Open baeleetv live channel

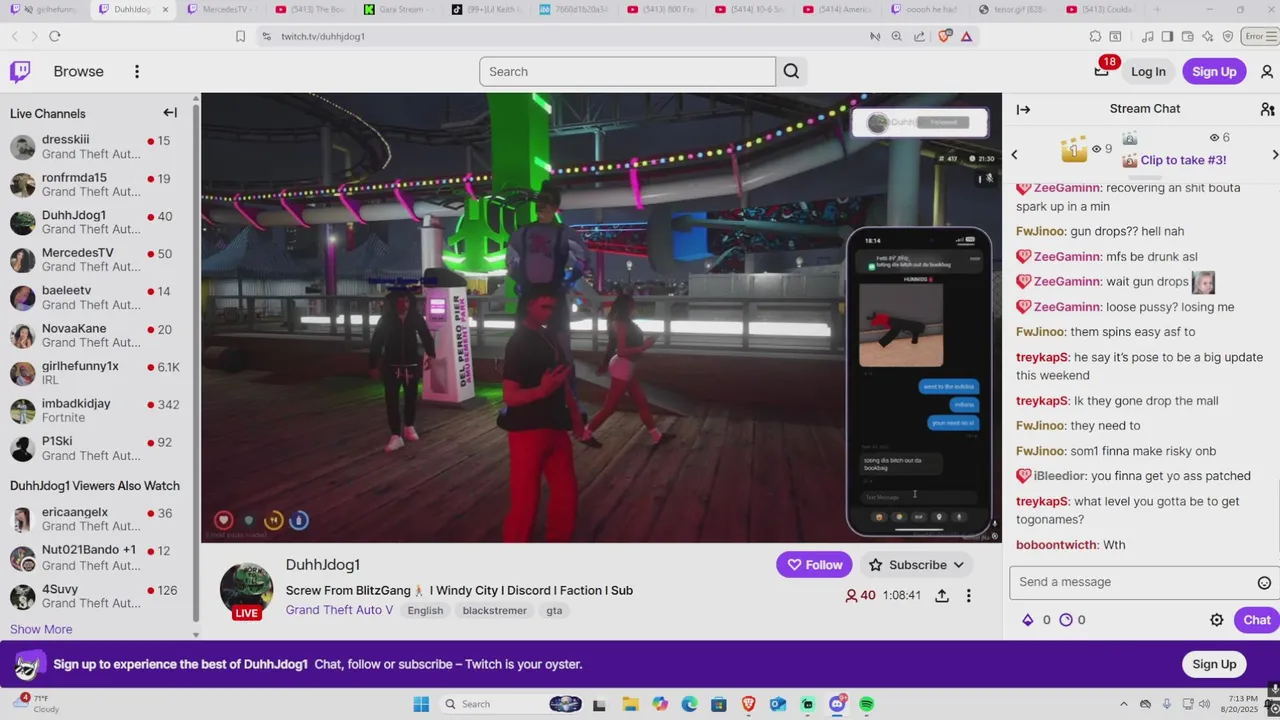pos(99,298)
